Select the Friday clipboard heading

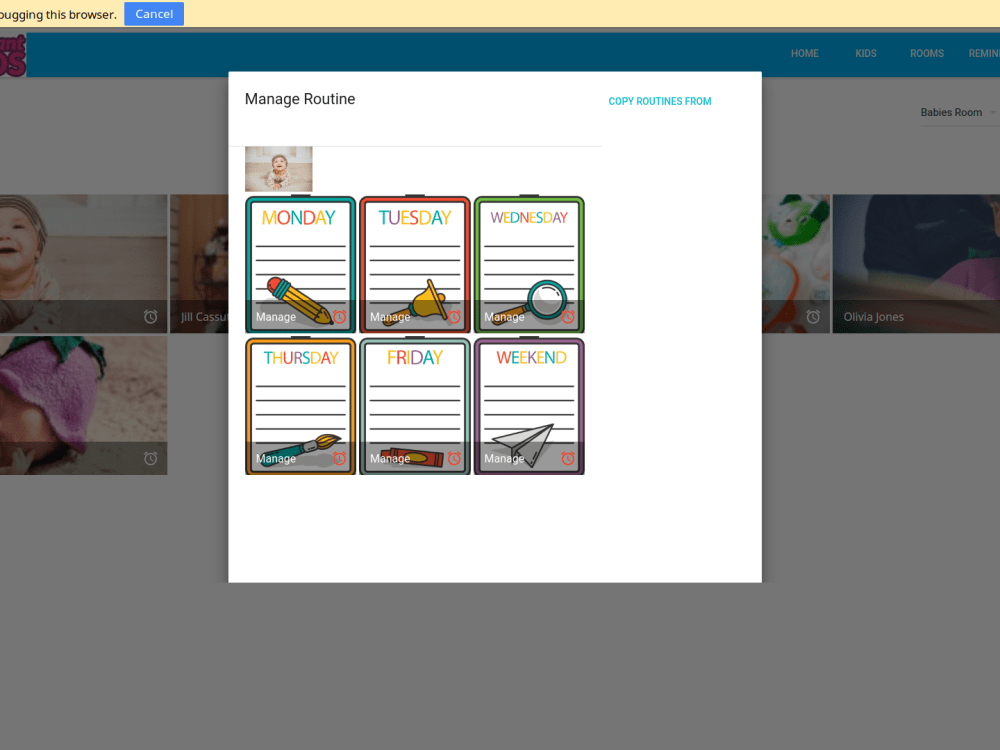[415, 358]
